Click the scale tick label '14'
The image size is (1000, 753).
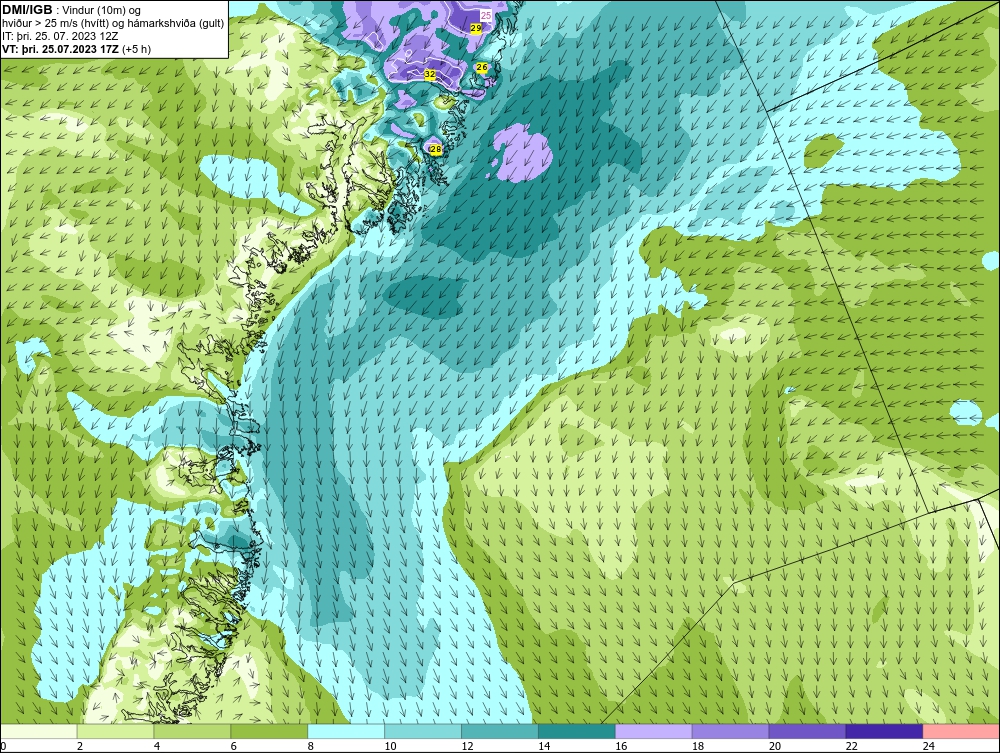tap(544, 746)
